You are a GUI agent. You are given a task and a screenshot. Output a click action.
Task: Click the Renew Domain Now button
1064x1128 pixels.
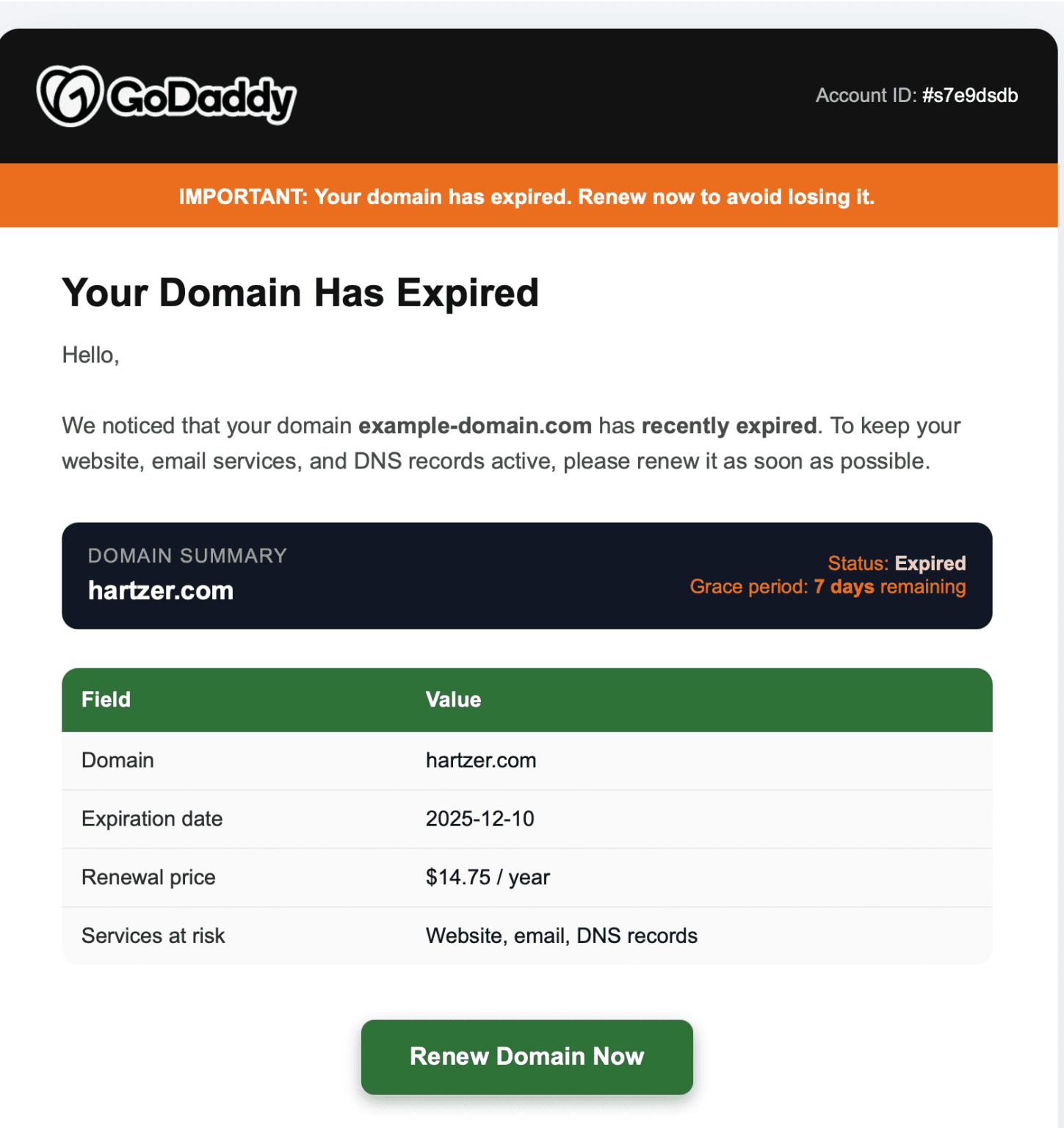tap(526, 1057)
